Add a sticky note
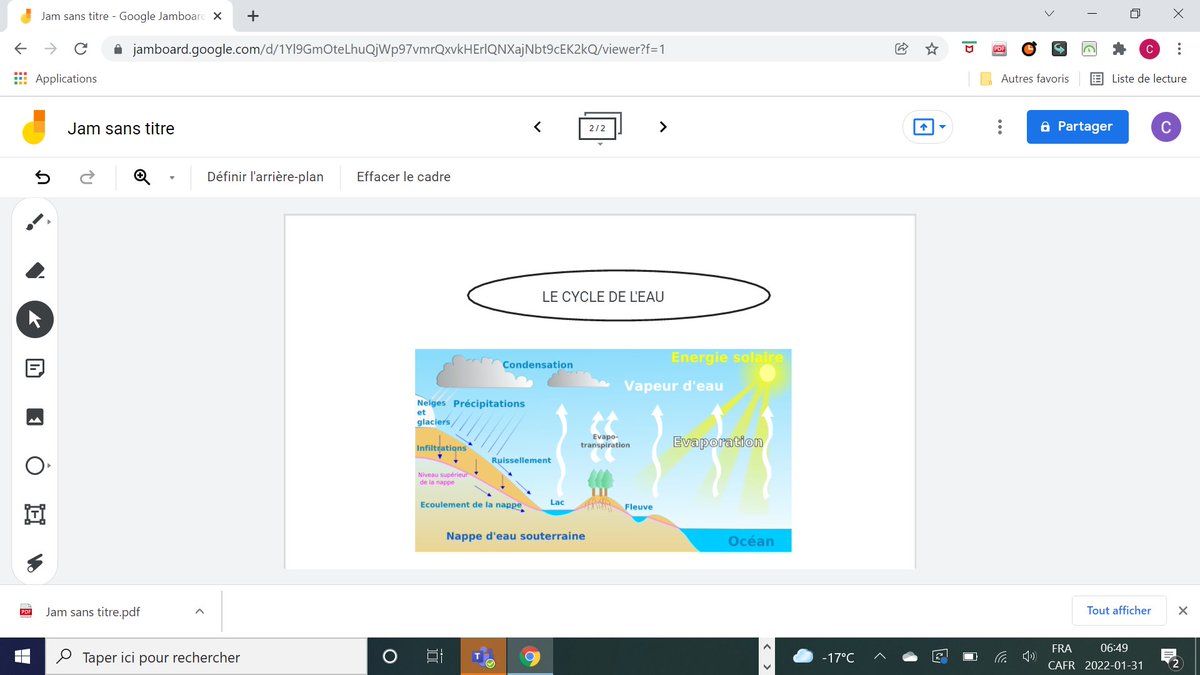The width and height of the screenshot is (1200, 675). (35, 368)
